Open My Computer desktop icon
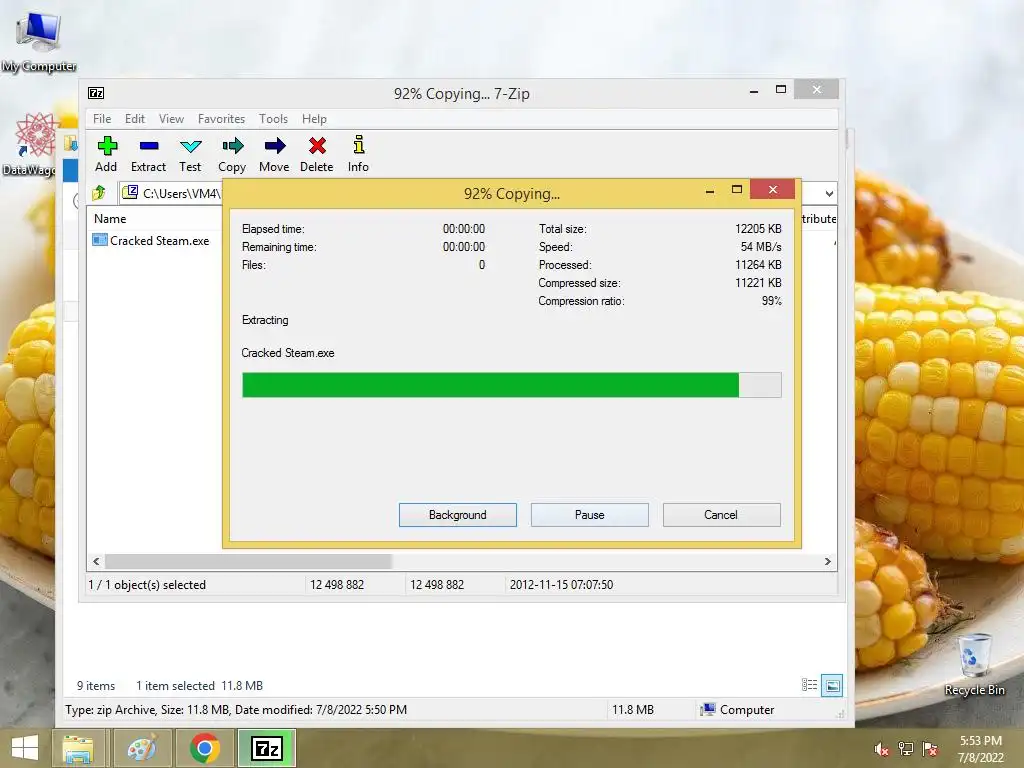This screenshot has width=1024, height=768. point(39,40)
